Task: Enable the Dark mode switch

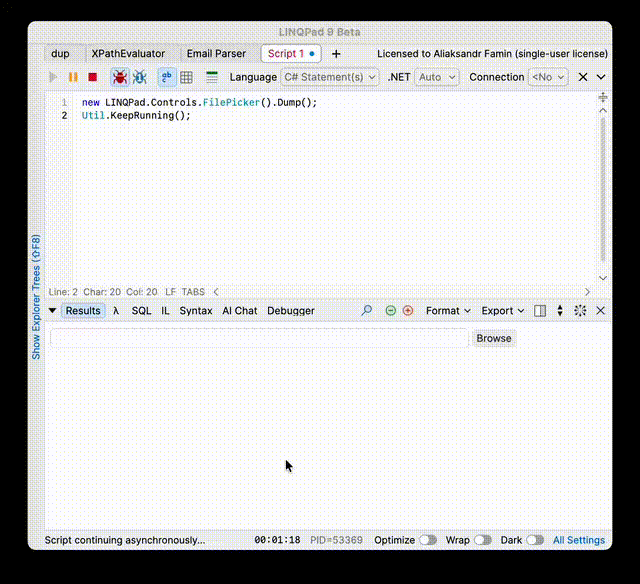Action: pyautogui.click(x=535, y=540)
